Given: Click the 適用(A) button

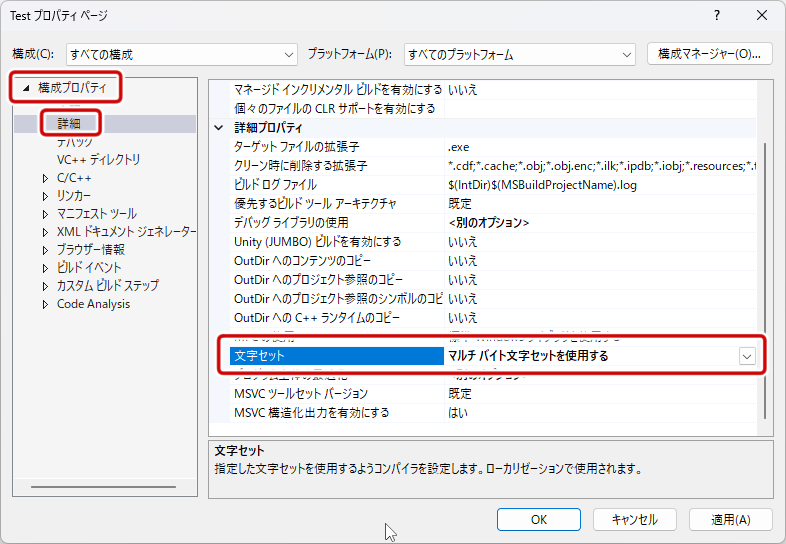Looking at the screenshot, I should [731, 519].
